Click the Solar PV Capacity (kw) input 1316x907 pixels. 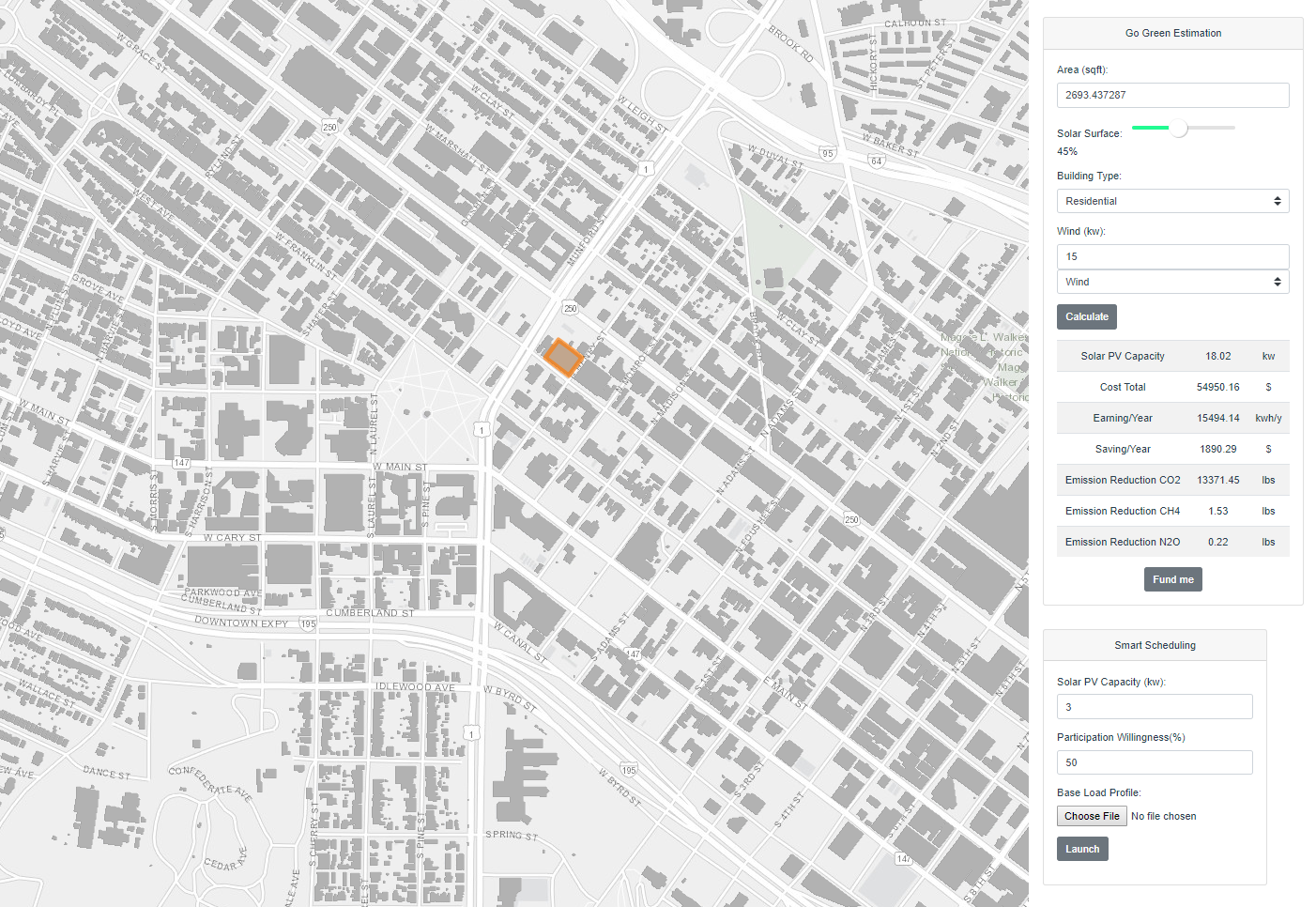(x=1155, y=707)
